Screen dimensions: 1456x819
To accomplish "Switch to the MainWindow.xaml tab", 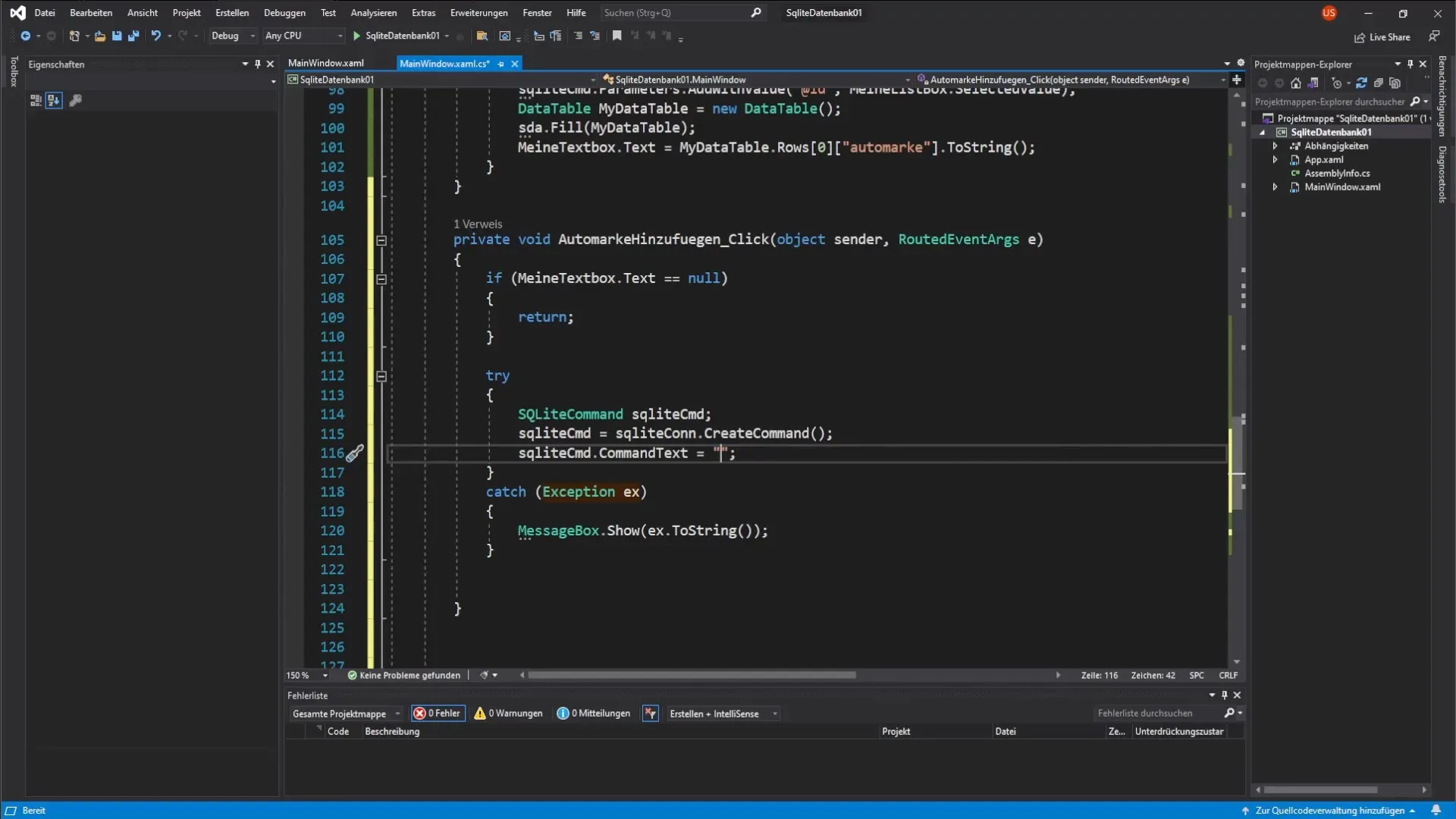I will [326, 64].
